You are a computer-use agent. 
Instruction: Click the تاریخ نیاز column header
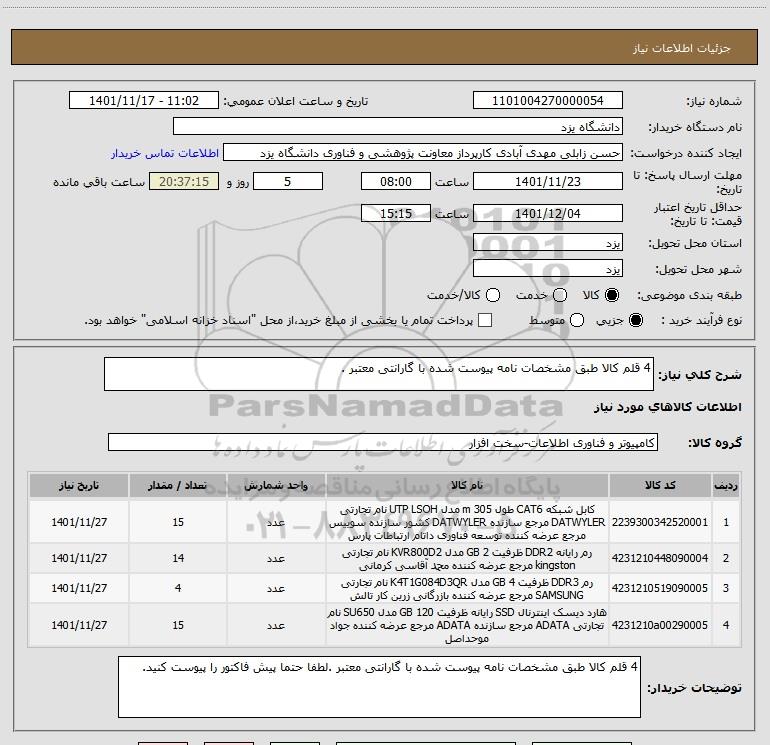[79, 485]
